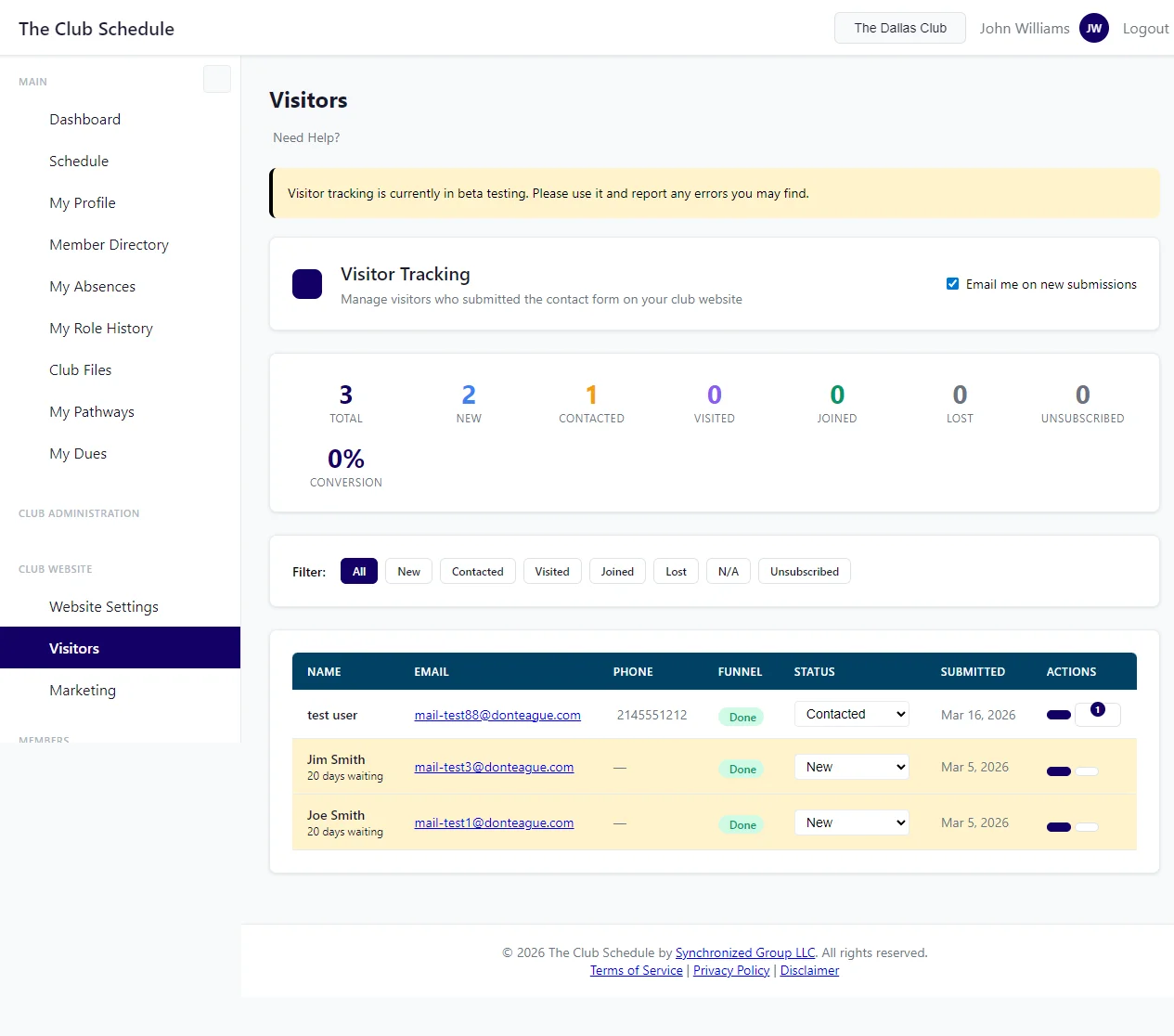The image size is (1174, 1036).
Task: Open The Dallas Club selector button
Action: [x=899, y=28]
